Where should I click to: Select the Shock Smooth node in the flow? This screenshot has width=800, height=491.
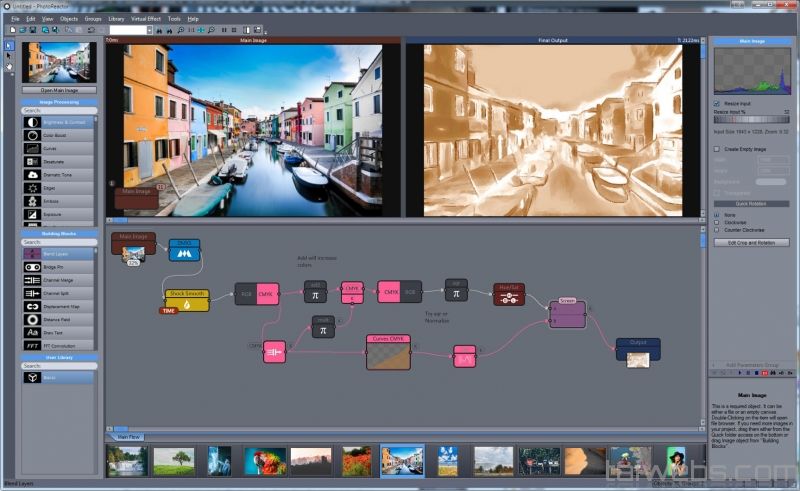[187, 298]
